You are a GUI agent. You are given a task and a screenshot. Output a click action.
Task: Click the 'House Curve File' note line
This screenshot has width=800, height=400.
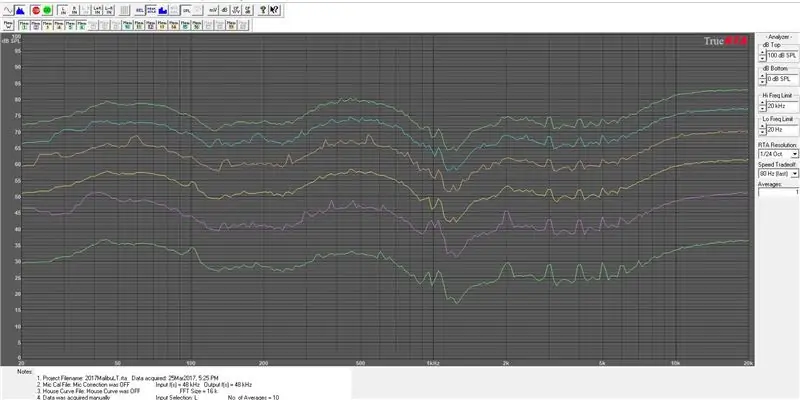tap(88, 390)
